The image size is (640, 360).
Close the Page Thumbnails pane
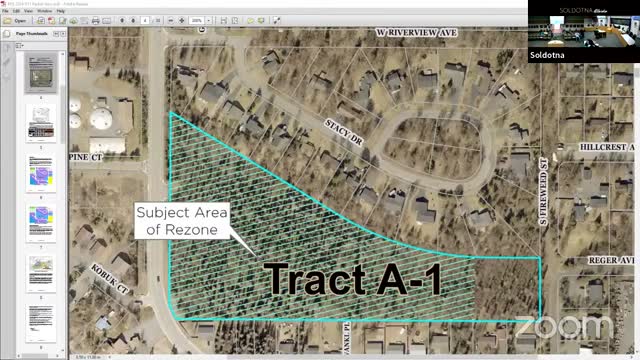pyautogui.click(x=63, y=34)
